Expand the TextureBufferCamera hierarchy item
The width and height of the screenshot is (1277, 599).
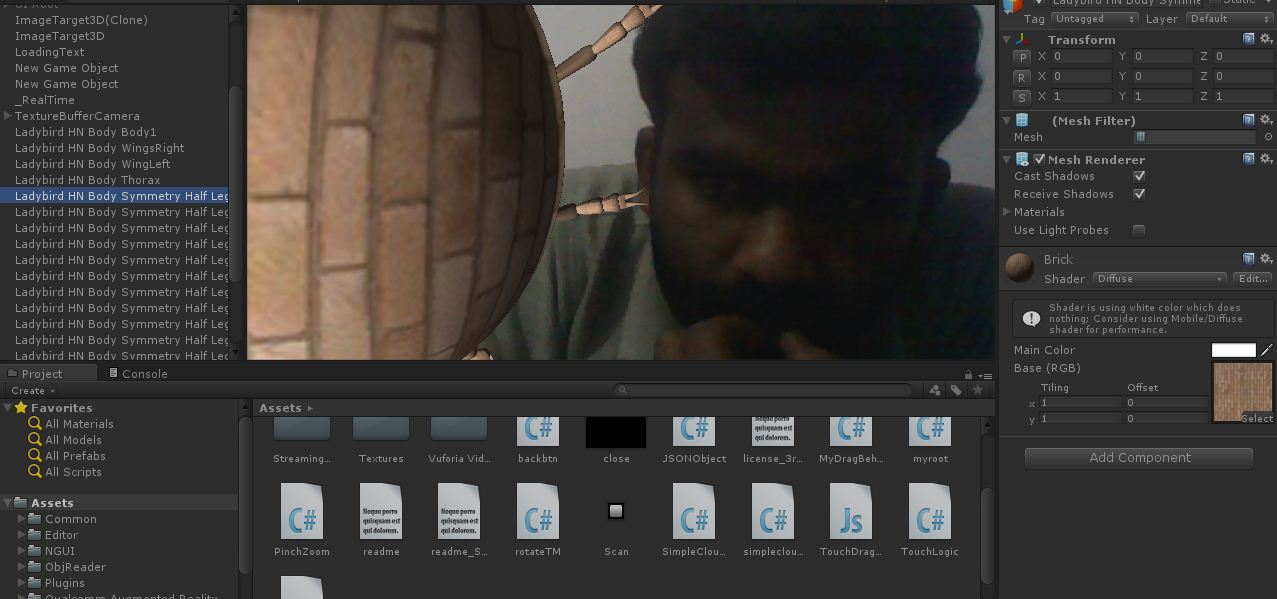(x=8, y=116)
